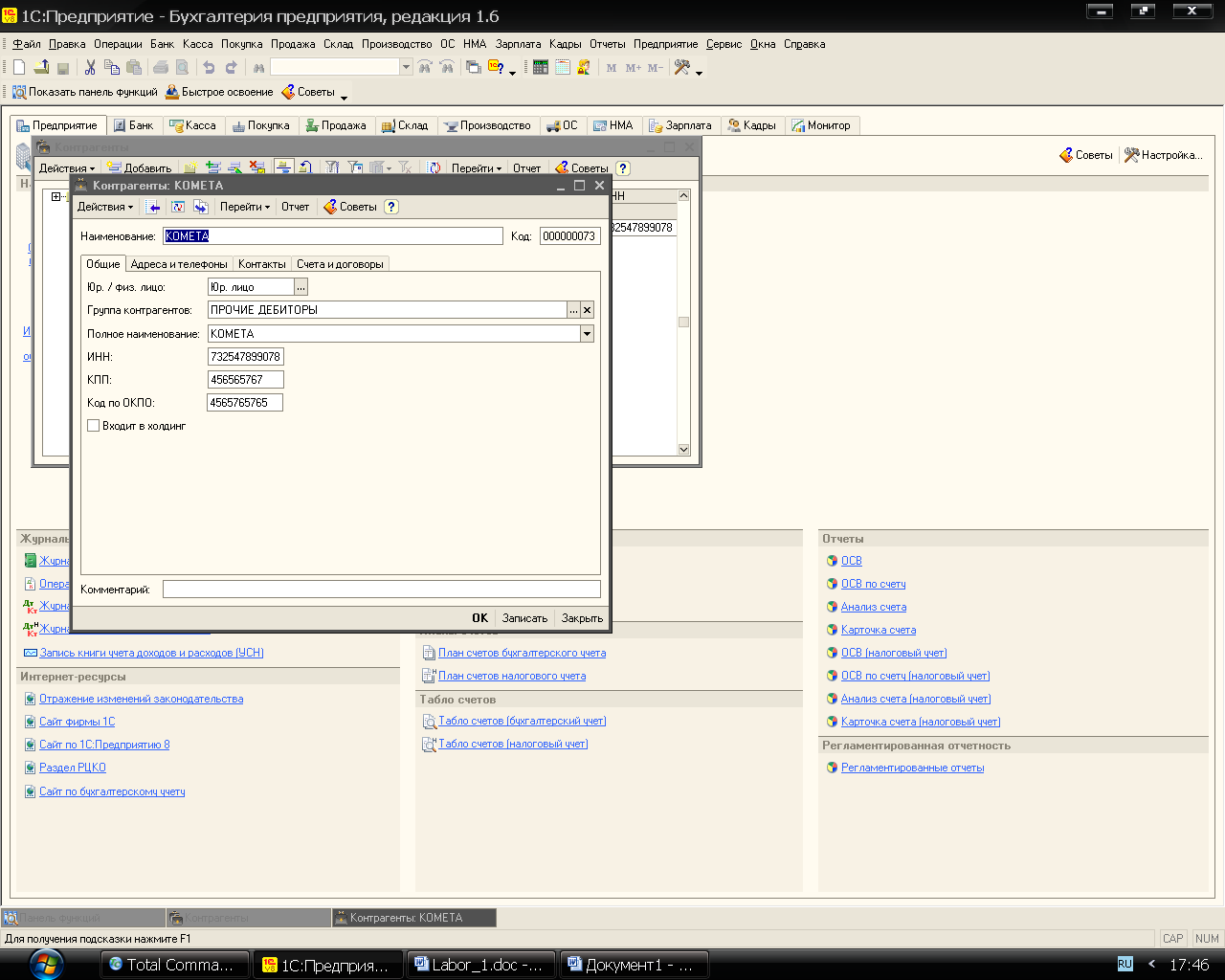Open the search field dropdown in main toolbar

[406, 67]
